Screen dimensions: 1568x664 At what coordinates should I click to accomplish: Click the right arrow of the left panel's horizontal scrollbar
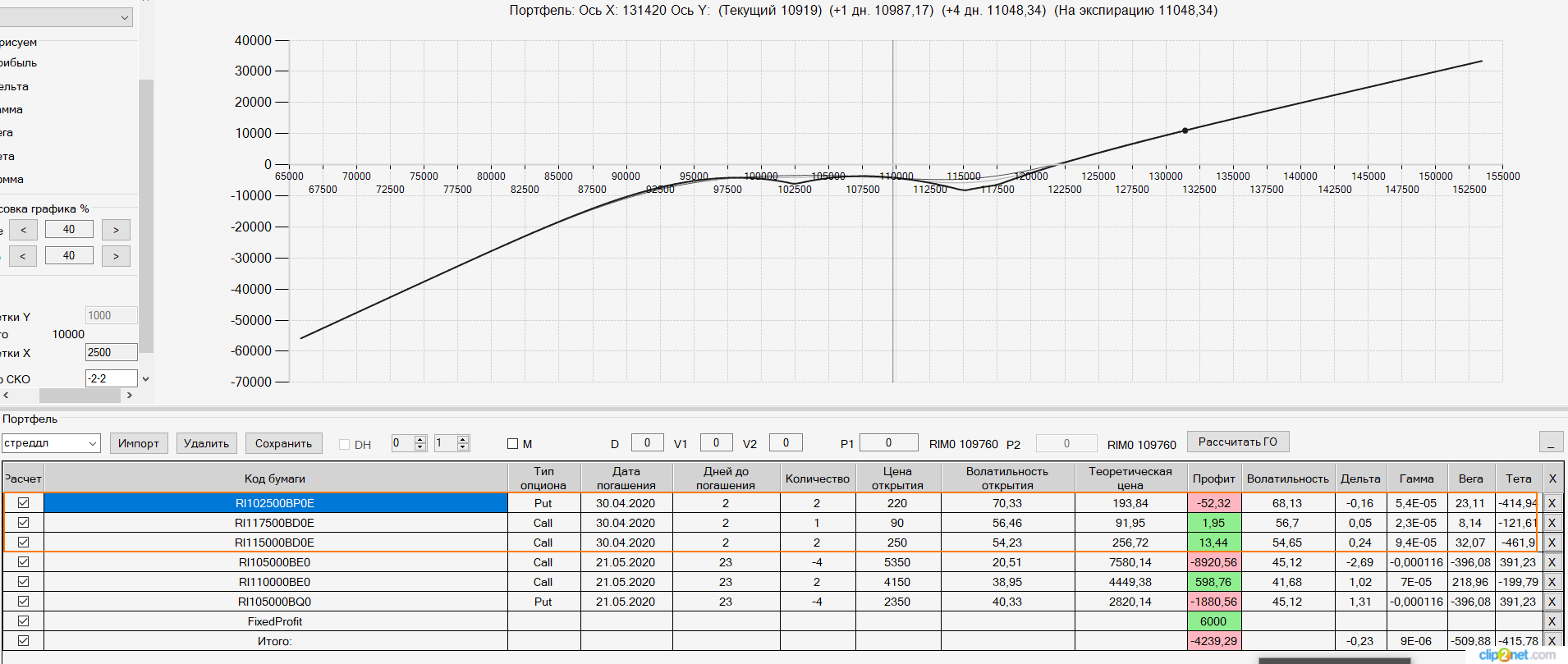coord(130,396)
